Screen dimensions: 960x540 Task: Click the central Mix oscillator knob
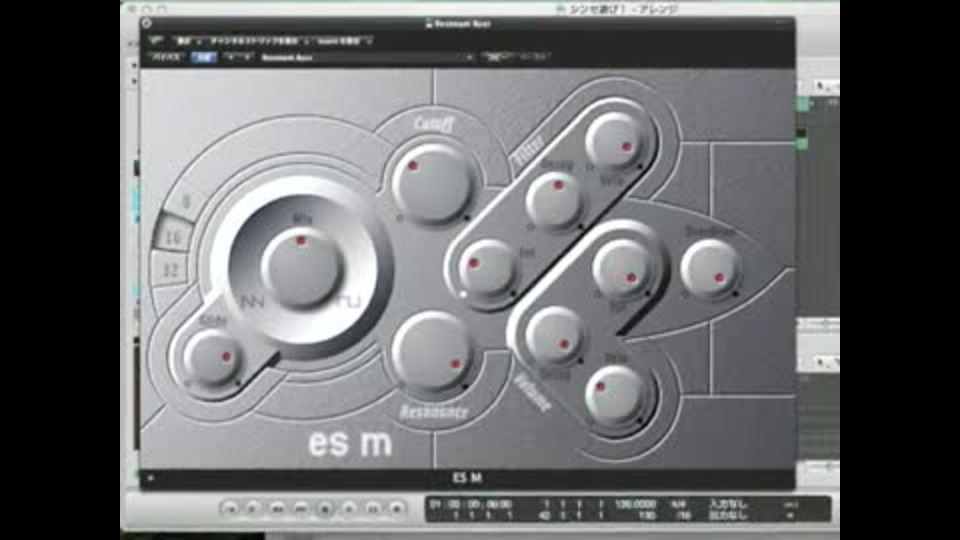pos(301,266)
